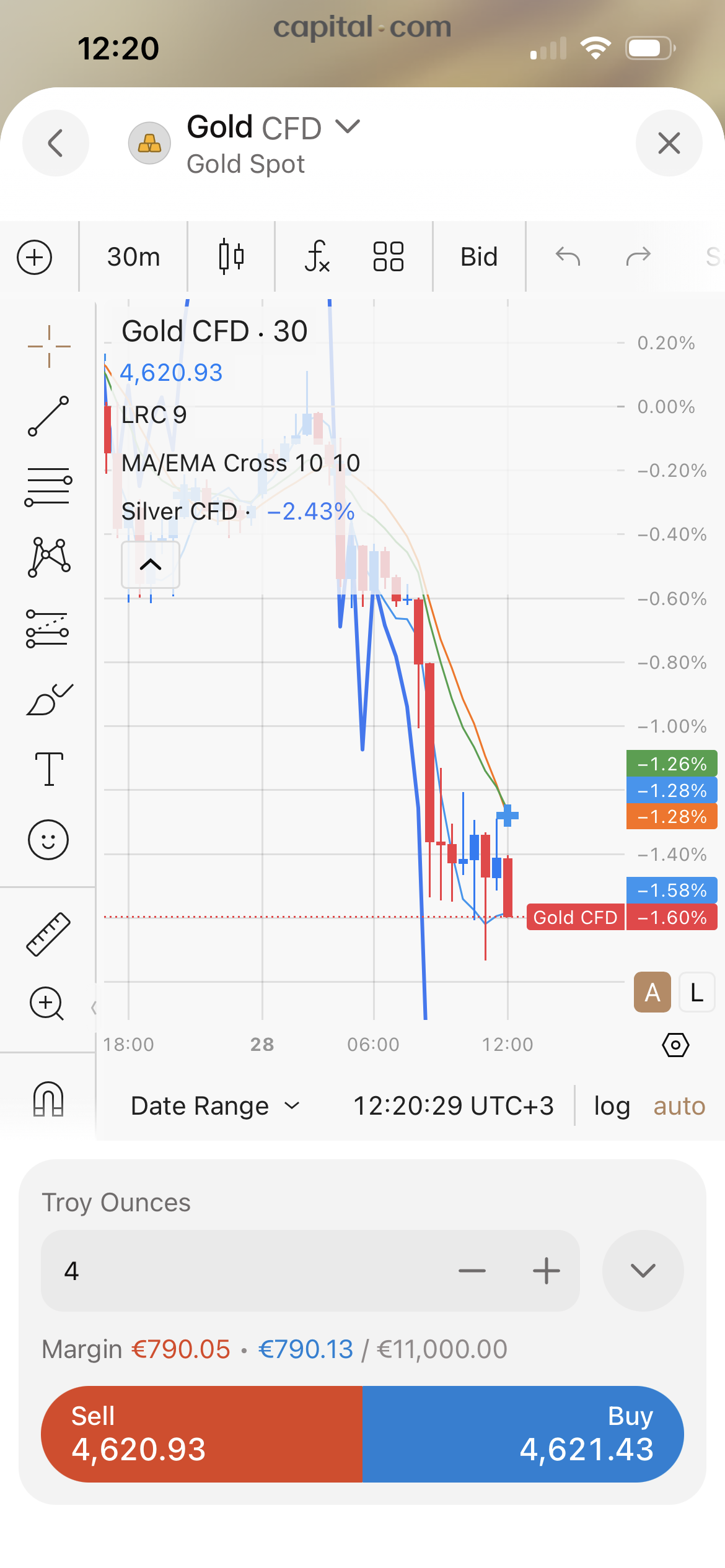Select the forecasting and measurement tool
The height and width of the screenshot is (1568, 725).
point(48,629)
